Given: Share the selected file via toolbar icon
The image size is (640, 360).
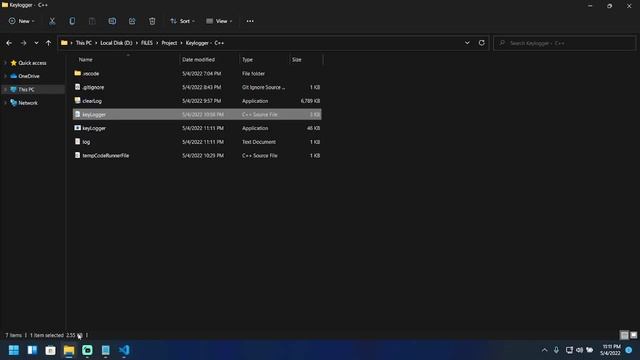Looking at the screenshot, I should coord(132,21).
